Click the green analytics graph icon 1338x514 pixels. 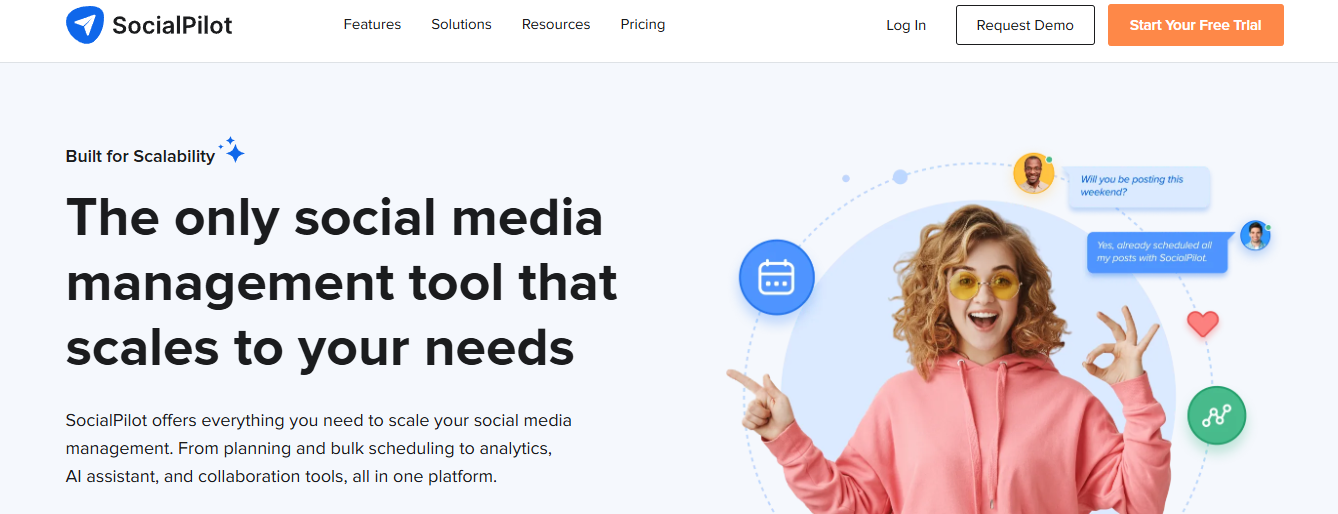tap(1216, 415)
